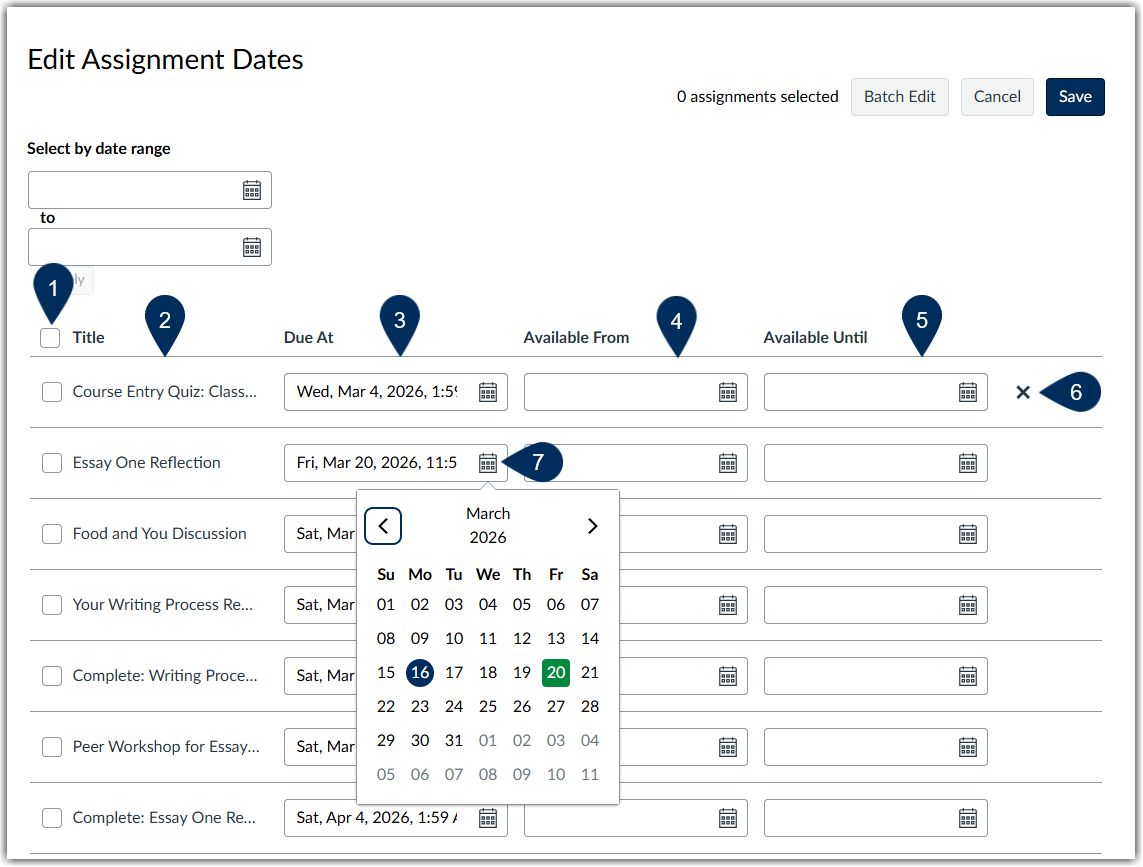Check the Food and You Discussion checkbox
Screen dimensions: 1143x867
point(51,533)
